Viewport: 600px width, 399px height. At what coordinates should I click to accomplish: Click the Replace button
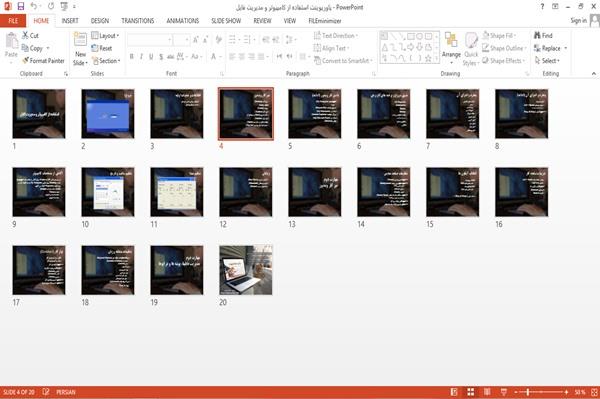pyautogui.click(x=550, y=48)
